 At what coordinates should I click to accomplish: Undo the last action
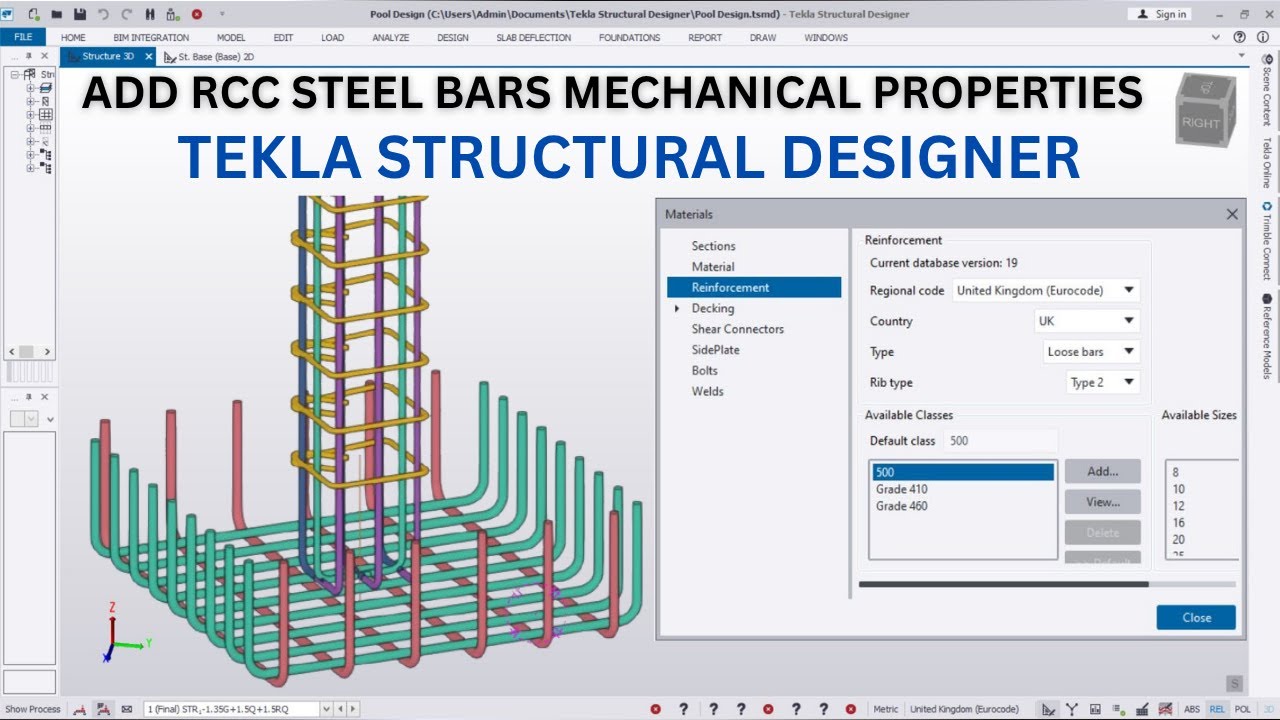103,14
